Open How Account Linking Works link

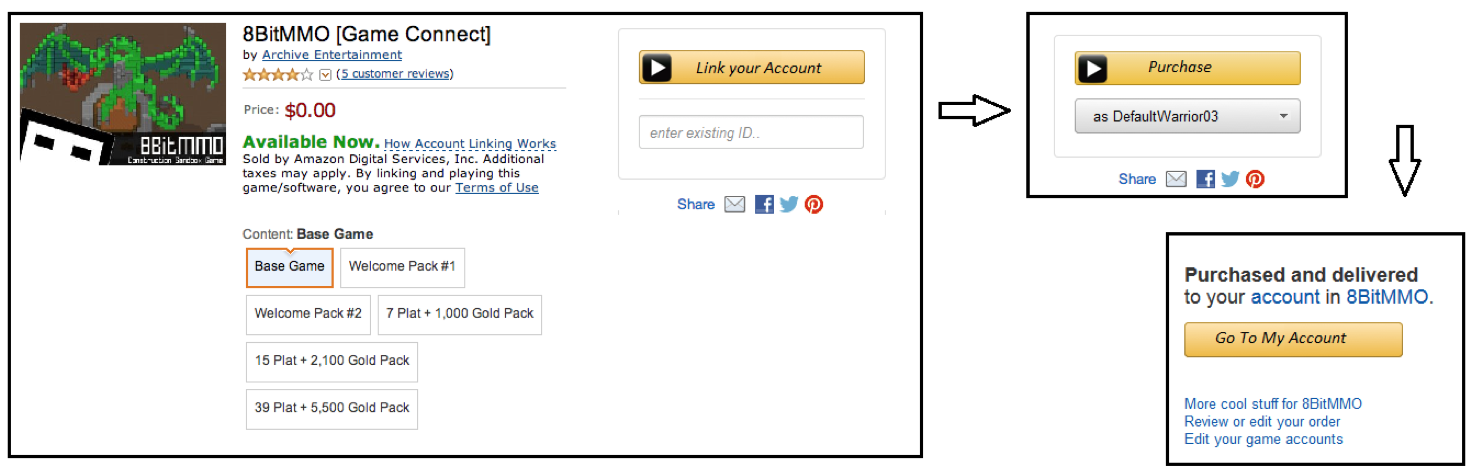coord(470,144)
